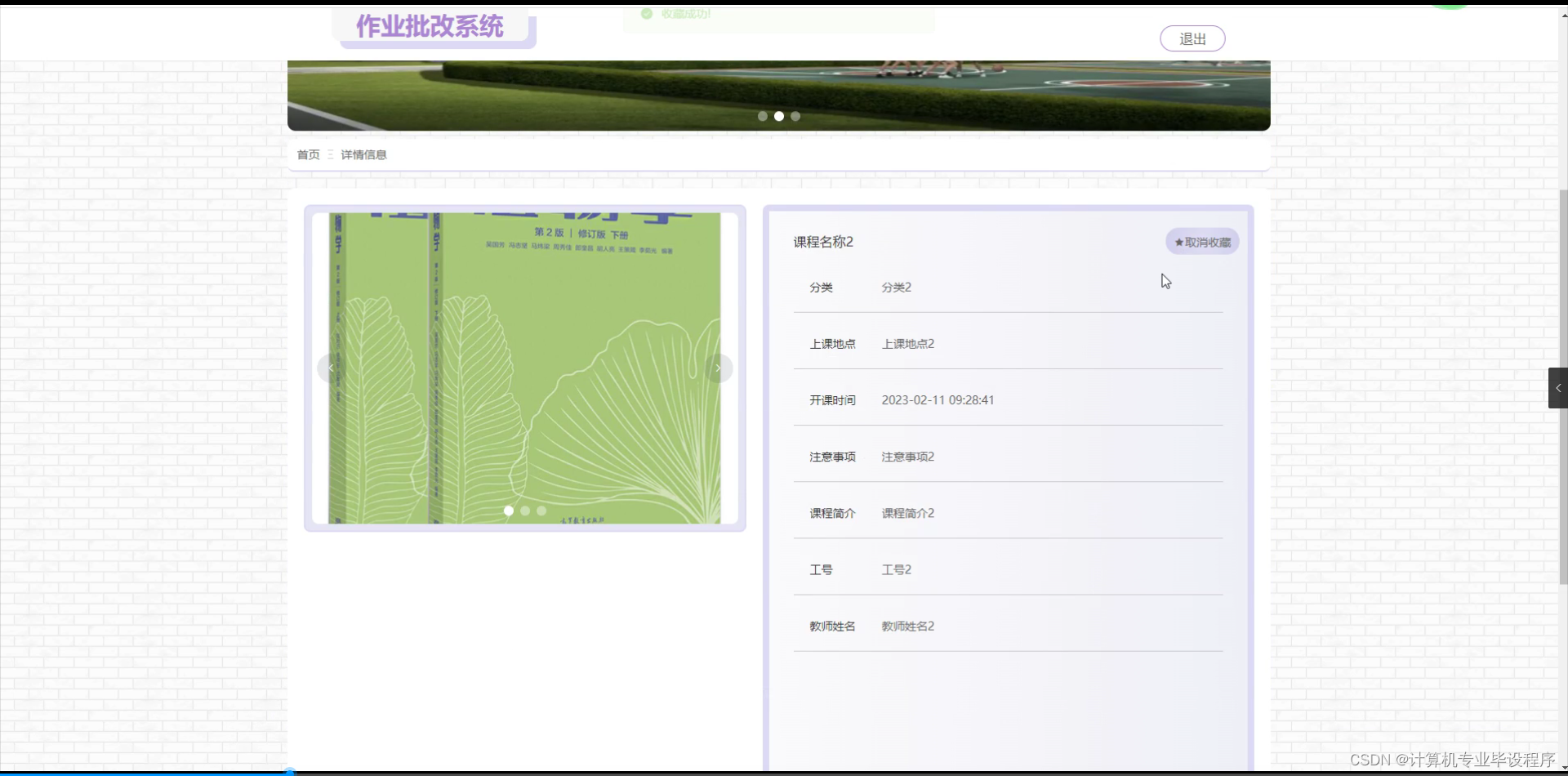Select the last book carousel dot
The height and width of the screenshot is (776, 1568).
pyautogui.click(x=541, y=511)
